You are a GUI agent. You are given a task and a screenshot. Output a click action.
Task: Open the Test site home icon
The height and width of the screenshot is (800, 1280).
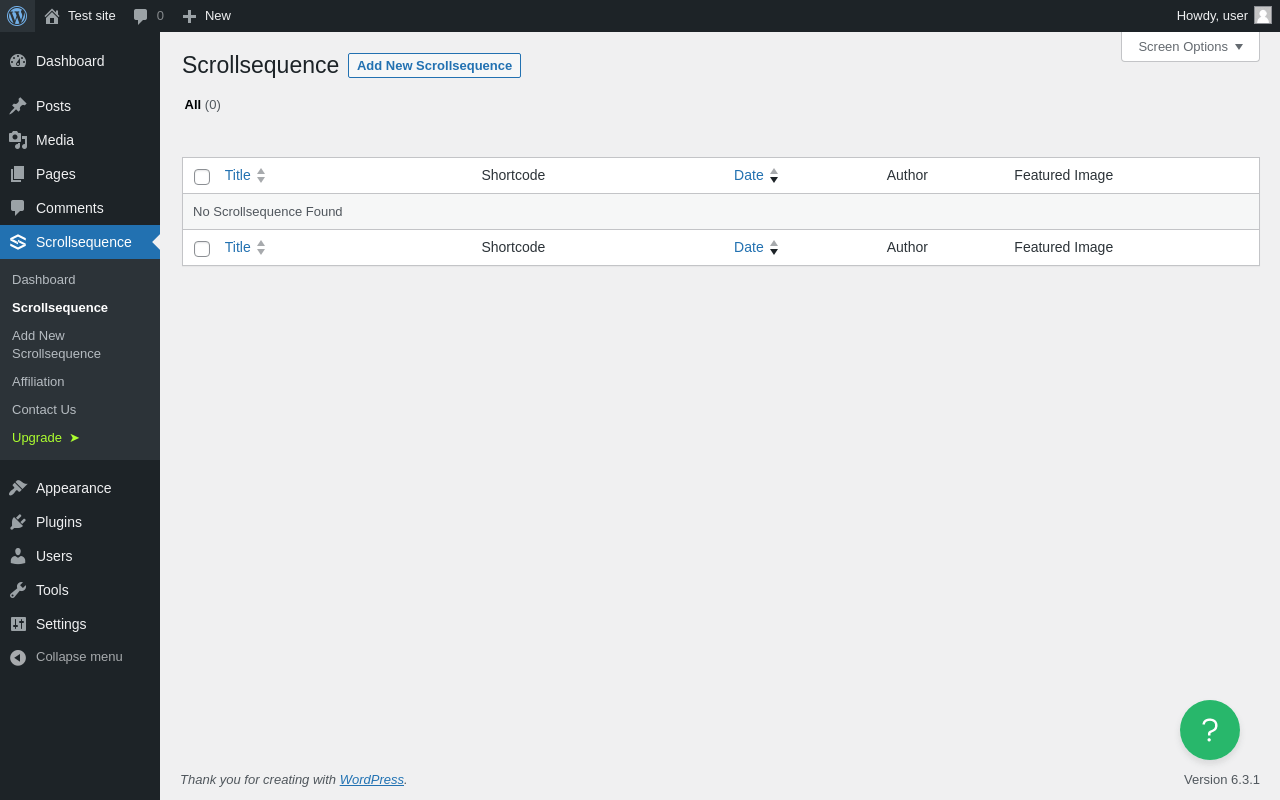click(52, 16)
